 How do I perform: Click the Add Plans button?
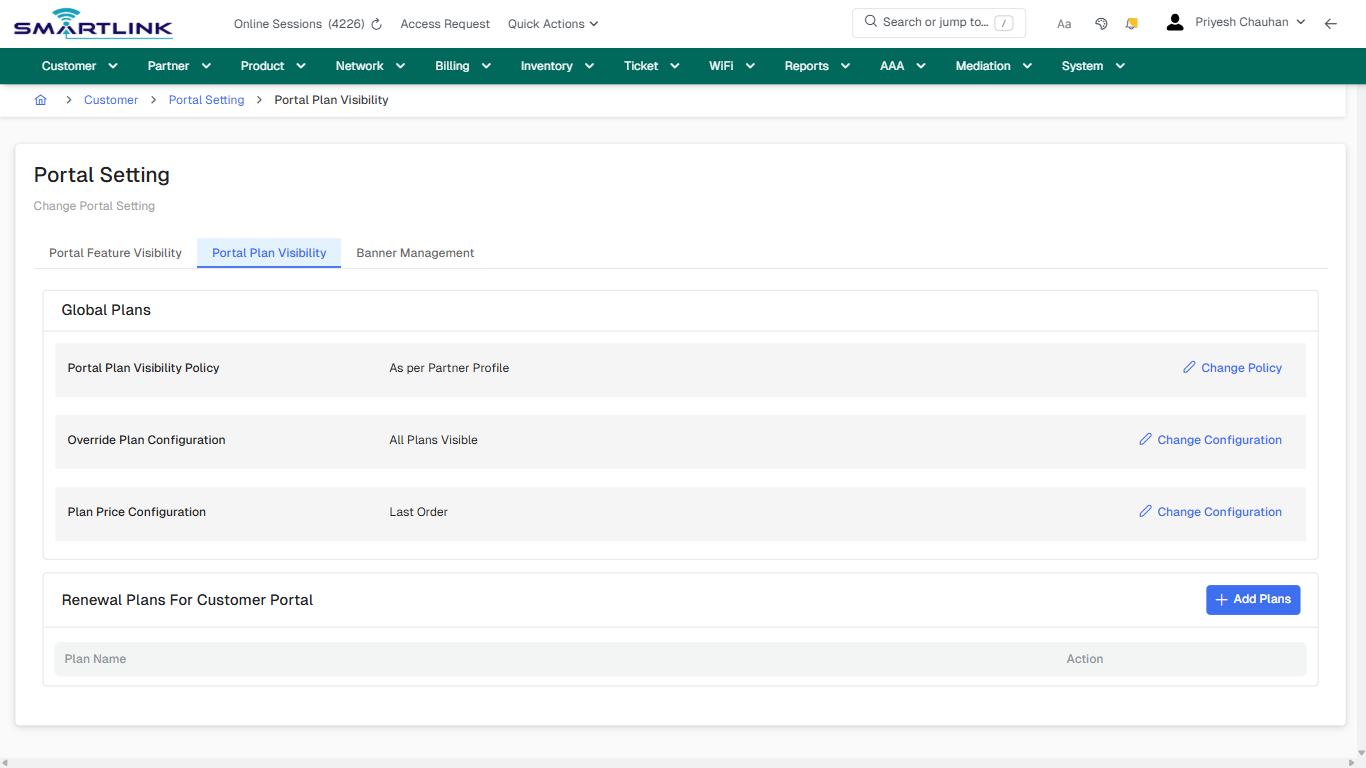click(x=1253, y=599)
